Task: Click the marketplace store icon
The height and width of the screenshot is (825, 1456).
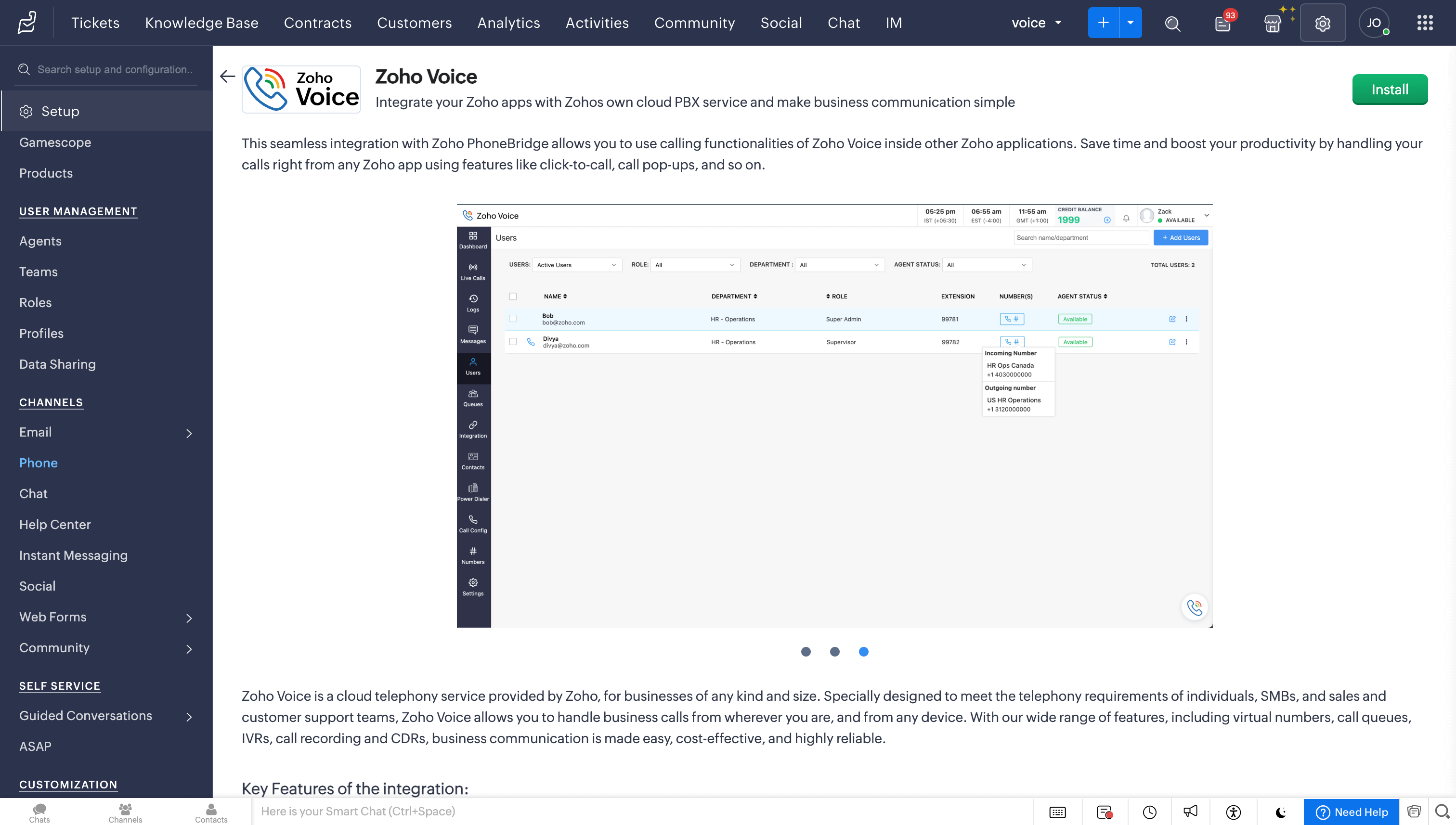Action: (1273, 23)
